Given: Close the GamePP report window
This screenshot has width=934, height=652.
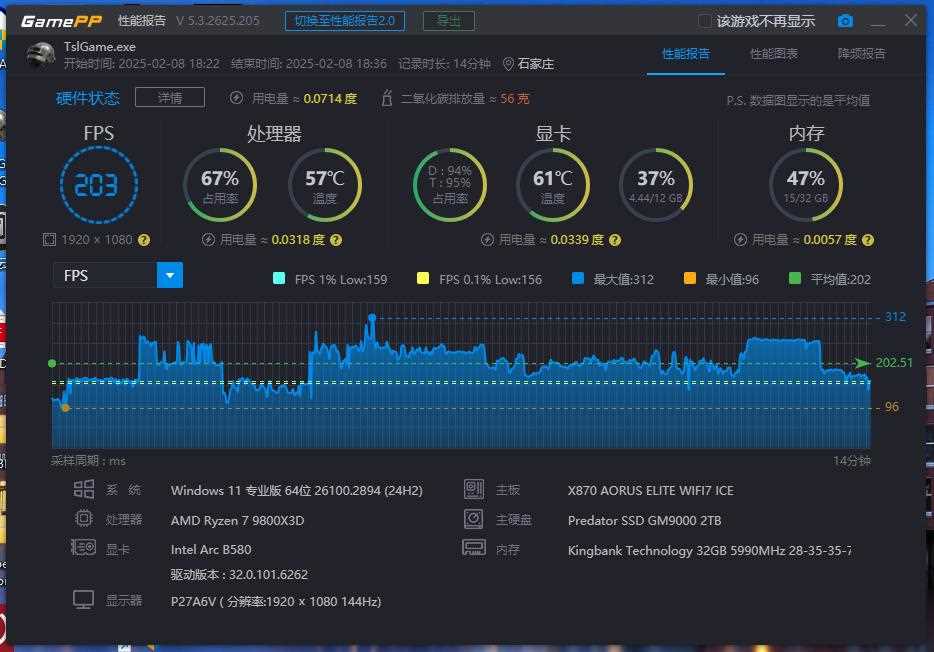Looking at the screenshot, I should pyautogui.click(x=911, y=20).
